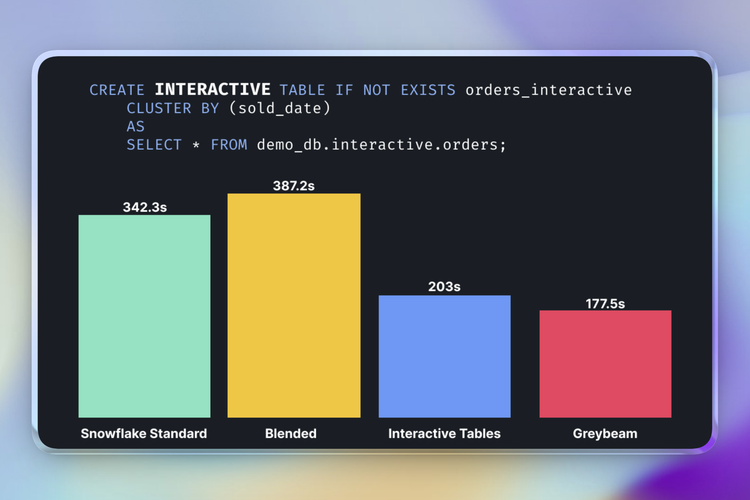
Task: Click the yellow Blended bar
Action: [294, 305]
